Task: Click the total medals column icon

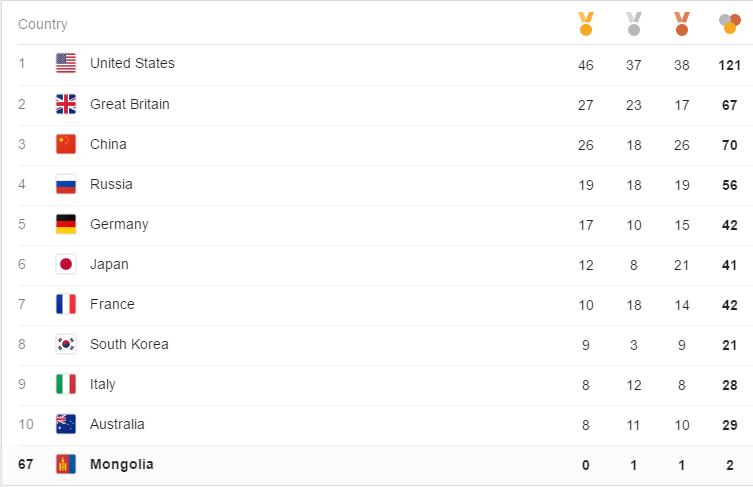Action: pos(729,24)
